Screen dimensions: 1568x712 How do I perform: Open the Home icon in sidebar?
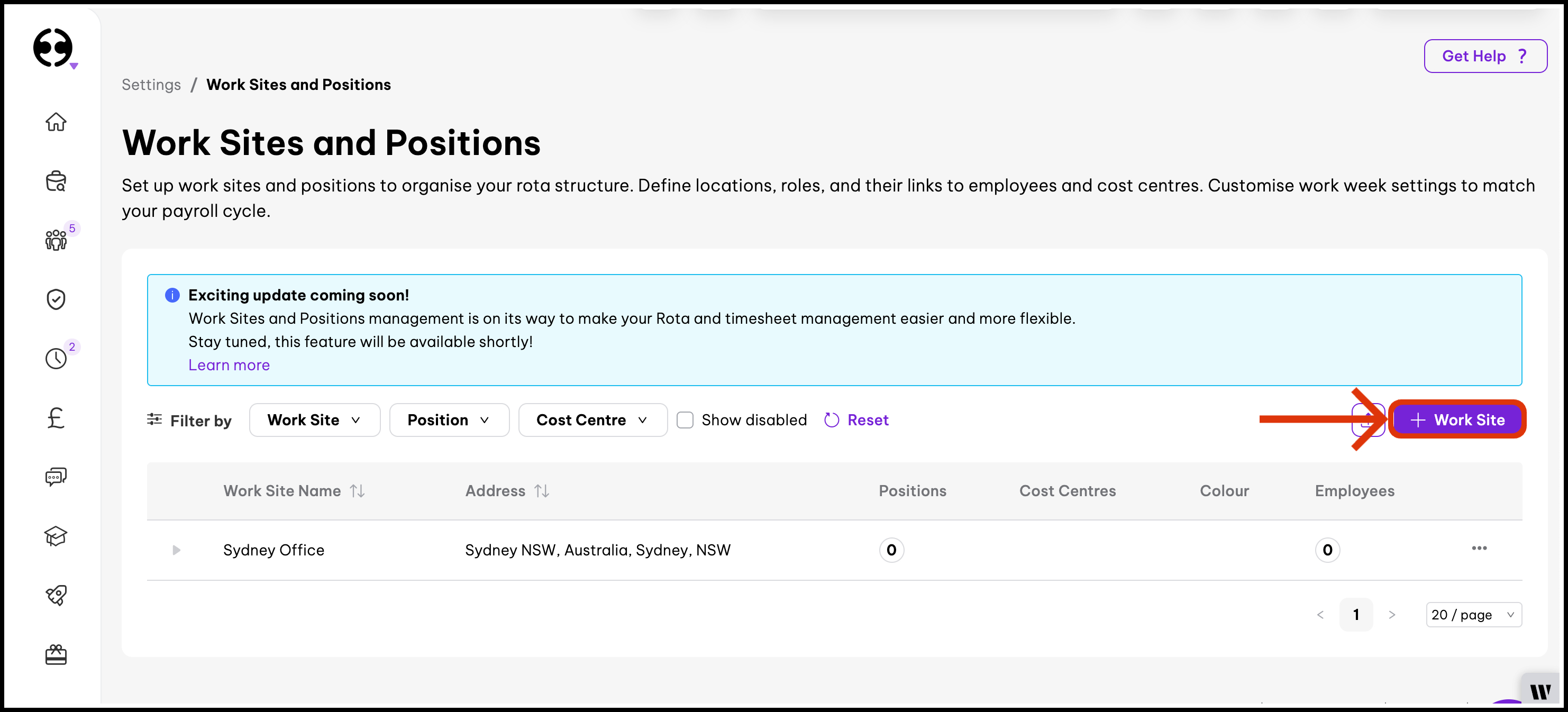[56, 122]
